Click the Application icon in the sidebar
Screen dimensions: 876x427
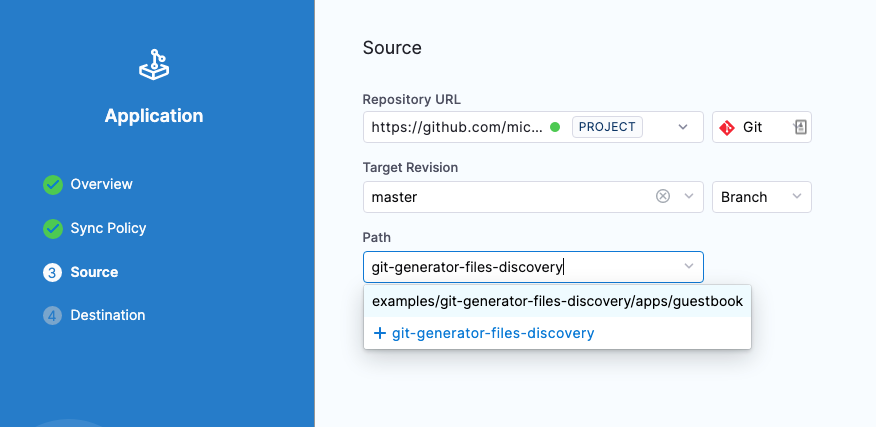coord(154,66)
